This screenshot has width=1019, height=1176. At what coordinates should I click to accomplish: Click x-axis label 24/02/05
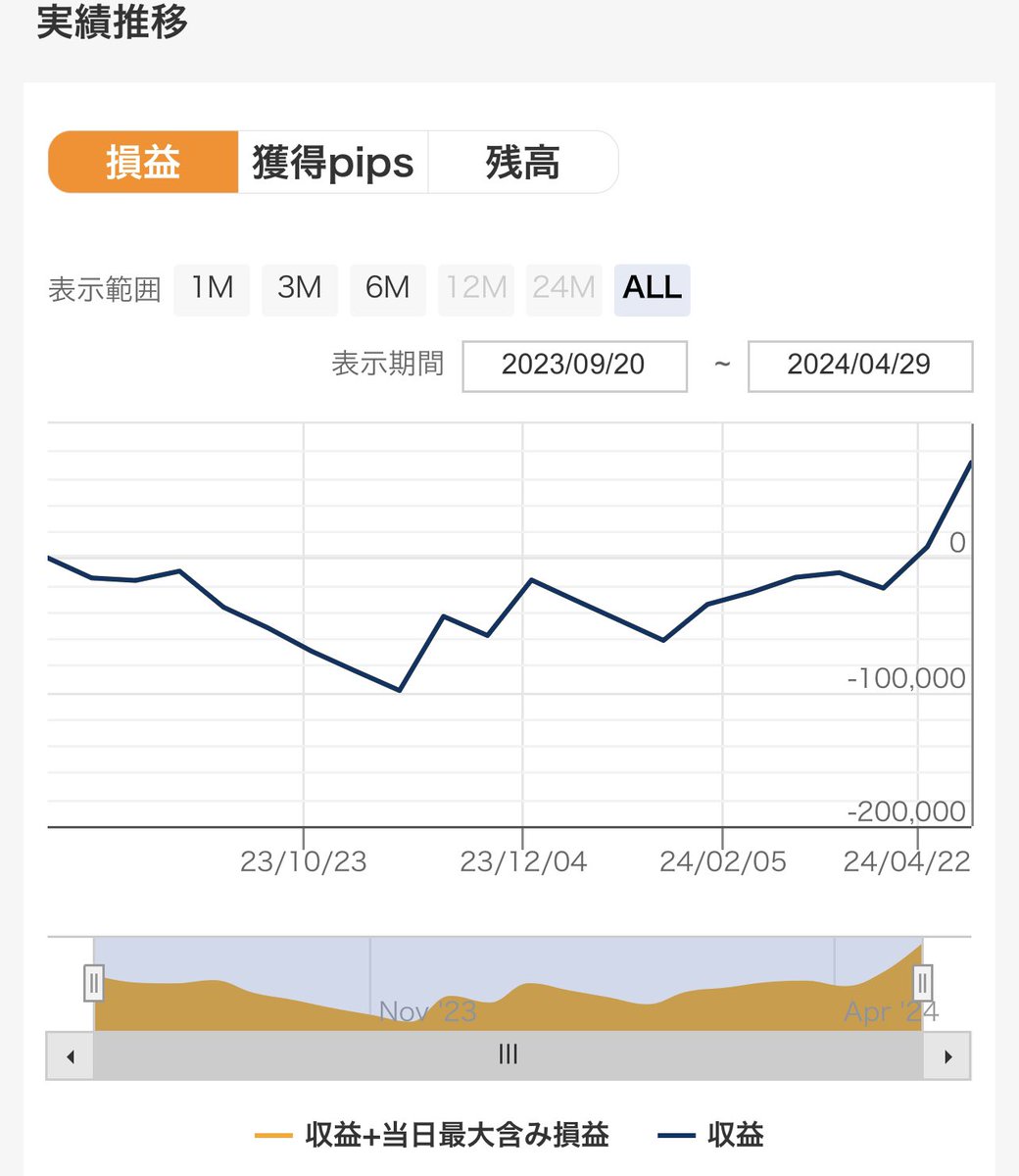[x=723, y=861]
